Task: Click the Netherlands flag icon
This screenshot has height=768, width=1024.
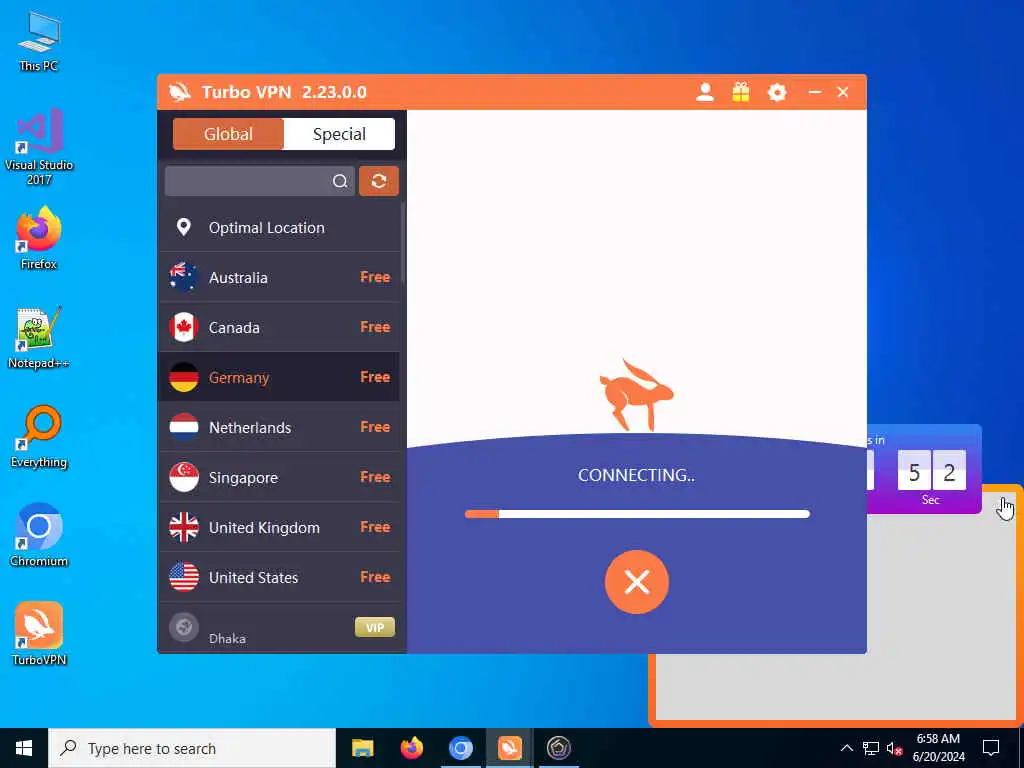Action: click(184, 427)
